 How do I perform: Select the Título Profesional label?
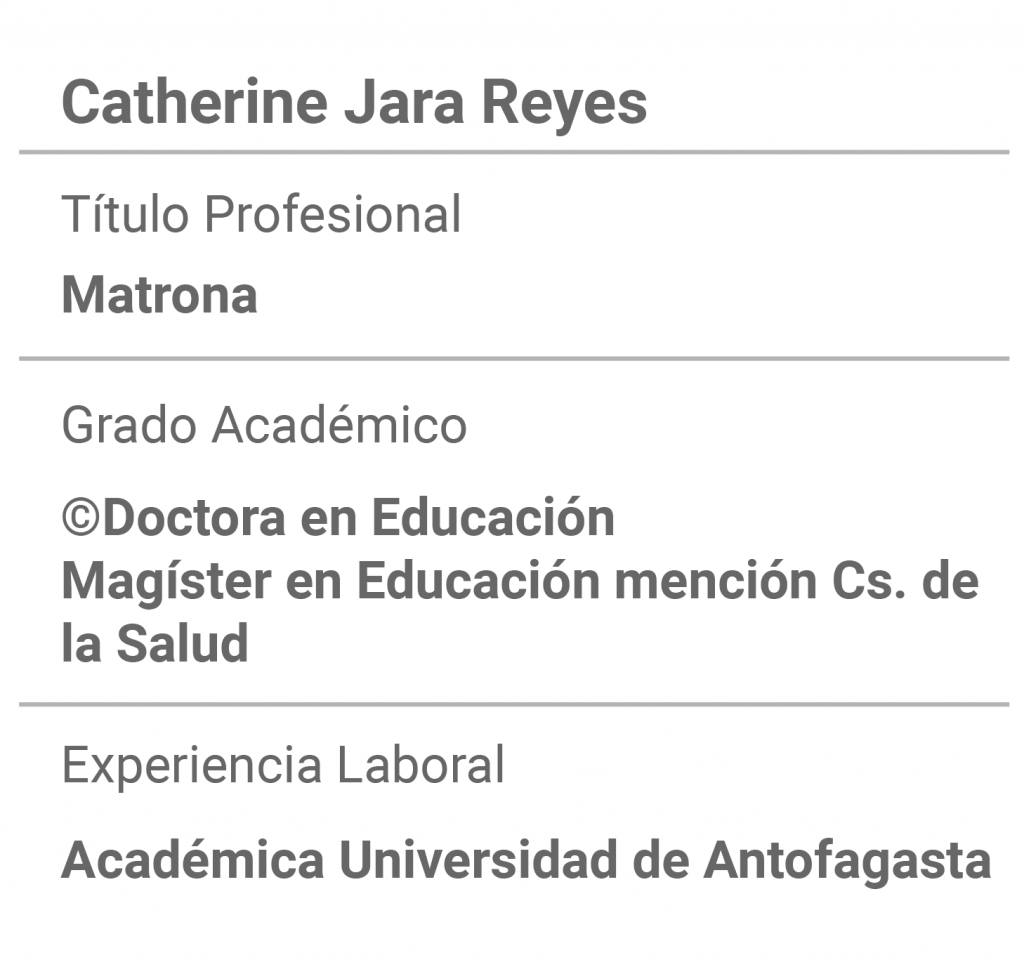click(261, 214)
